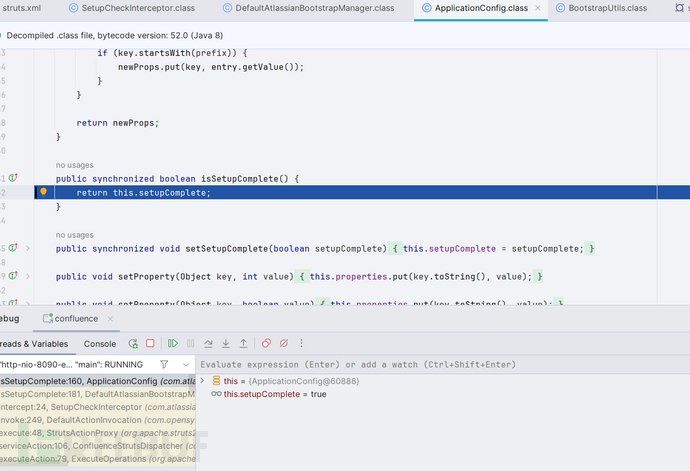Select isSetupComplete:181 DefaultAtlassianBootstrapManager frame
Image resolution: width=690 pixels, height=471 pixels.
point(98,394)
